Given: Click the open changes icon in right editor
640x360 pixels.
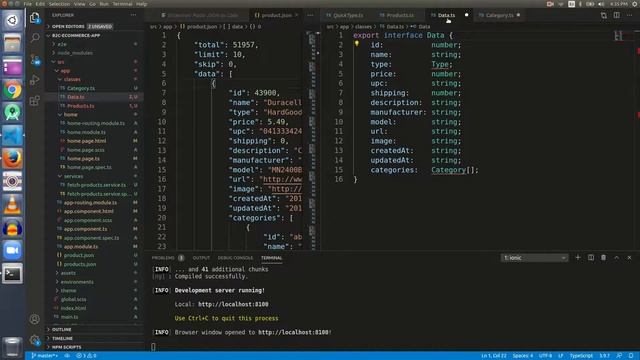Looking at the screenshot, I should pyautogui.click(x=604, y=15).
